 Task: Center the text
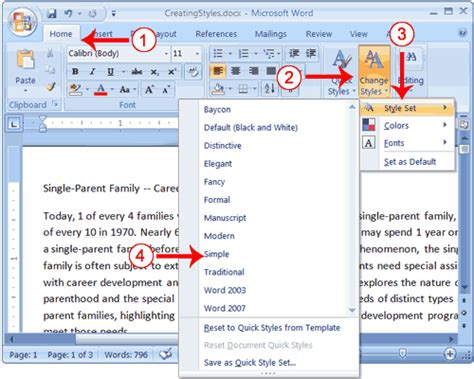pos(236,71)
